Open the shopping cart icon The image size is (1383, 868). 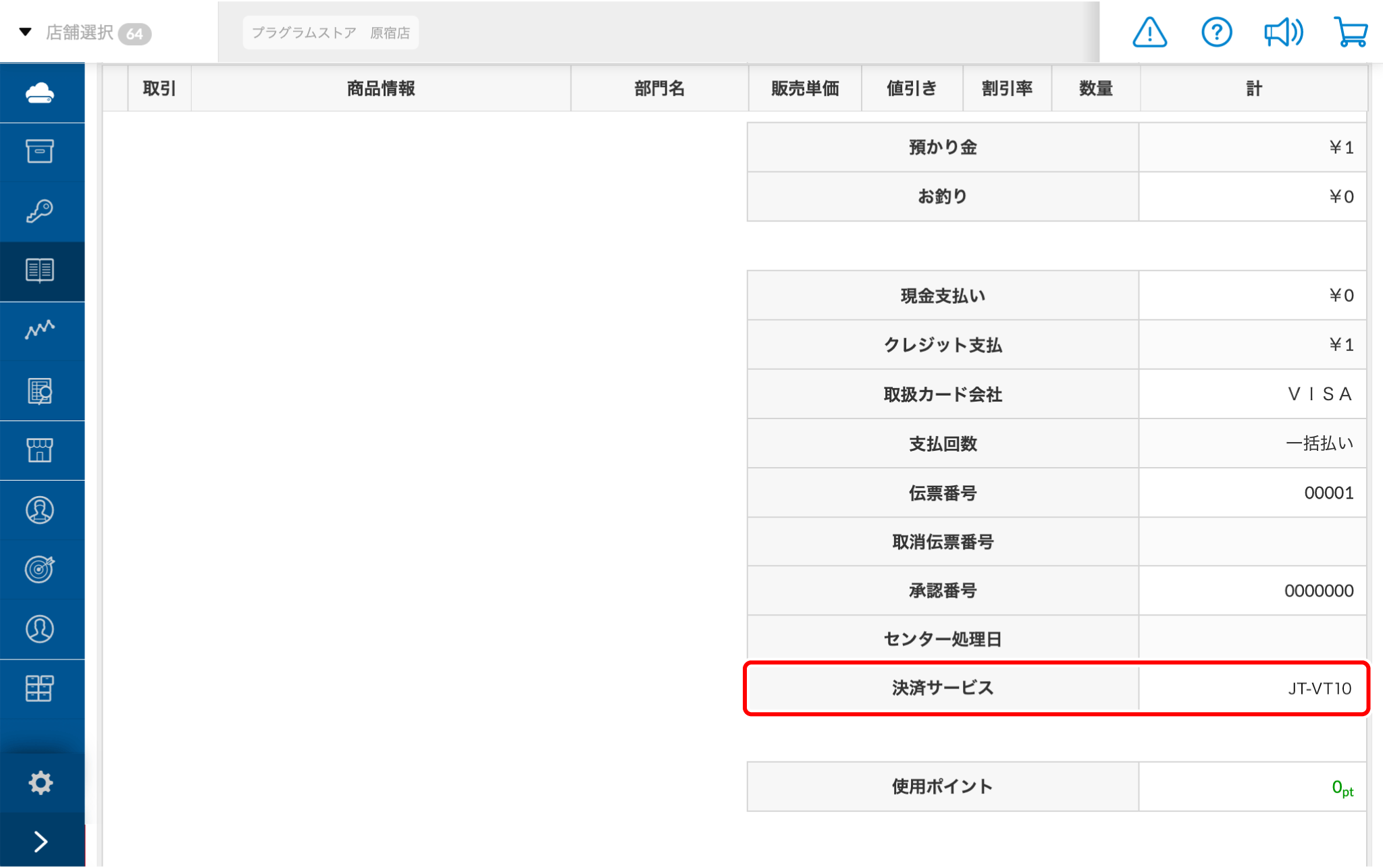(1351, 32)
